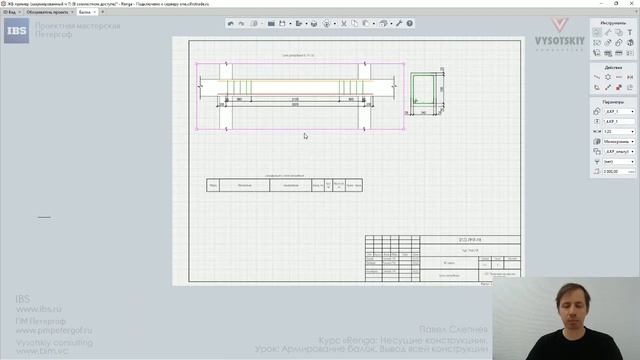Click the Save project diskette icon
640x360 pixels.
[x=282, y=24]
